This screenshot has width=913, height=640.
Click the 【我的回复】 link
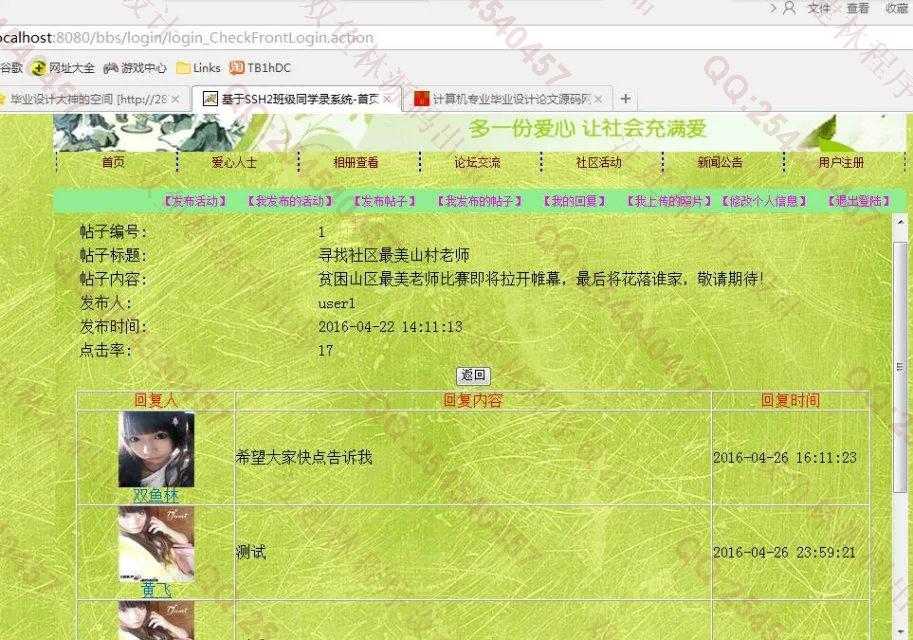tap(575, 201)
